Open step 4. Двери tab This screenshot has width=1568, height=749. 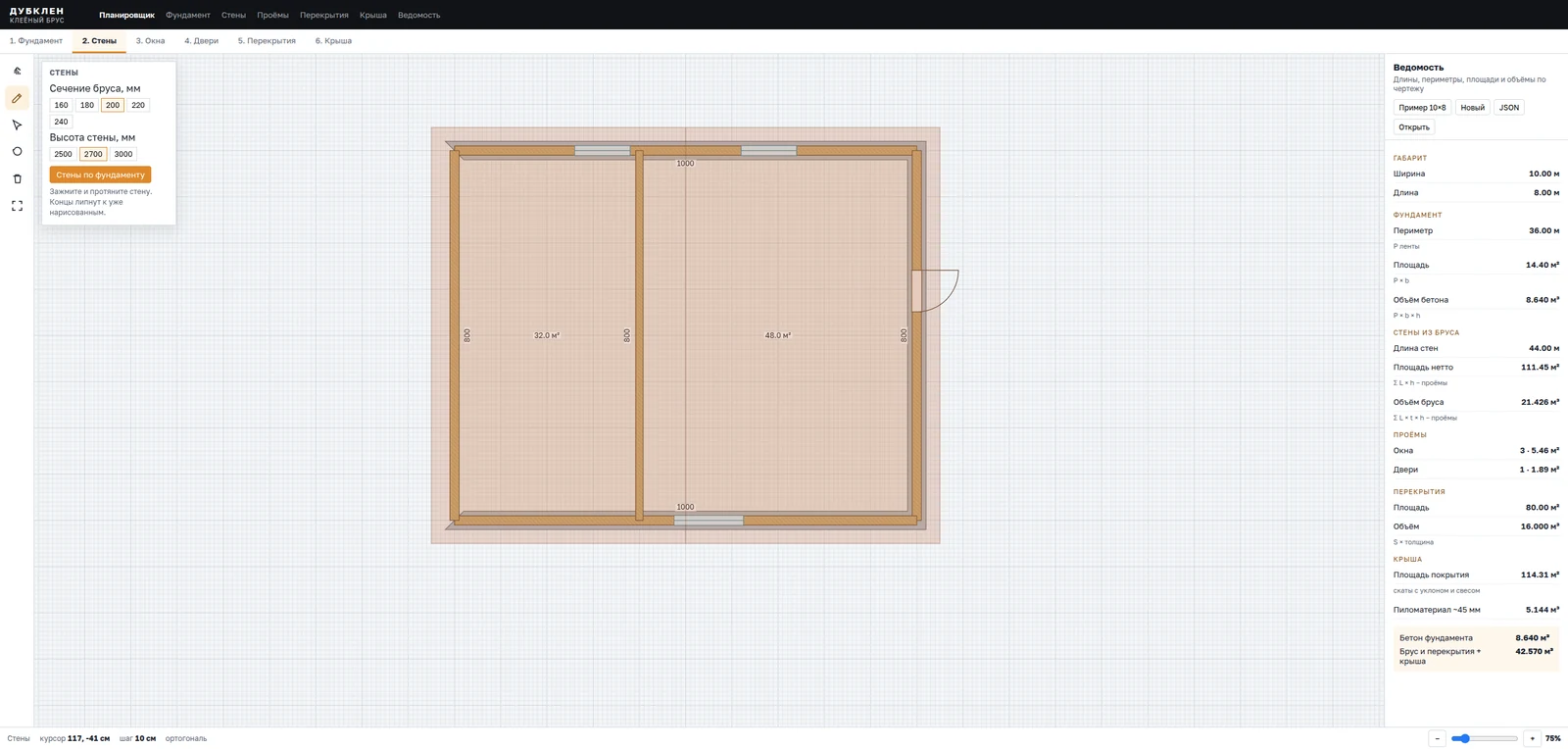tap(202, 41)
